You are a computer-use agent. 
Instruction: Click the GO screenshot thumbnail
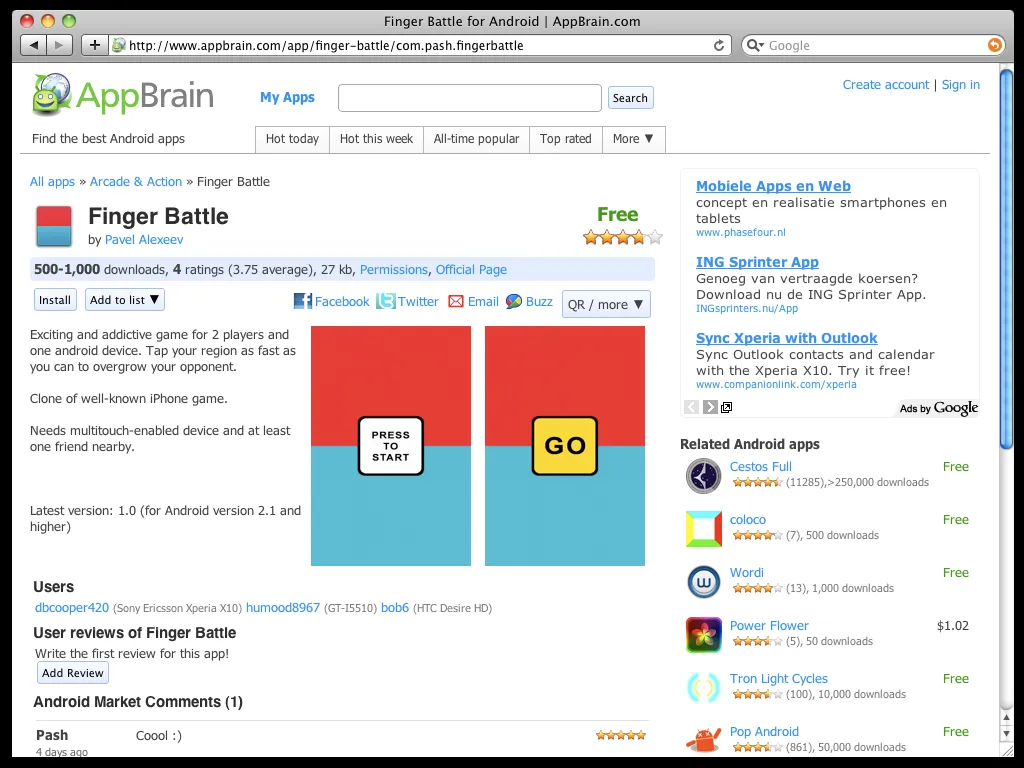point(565,446)
